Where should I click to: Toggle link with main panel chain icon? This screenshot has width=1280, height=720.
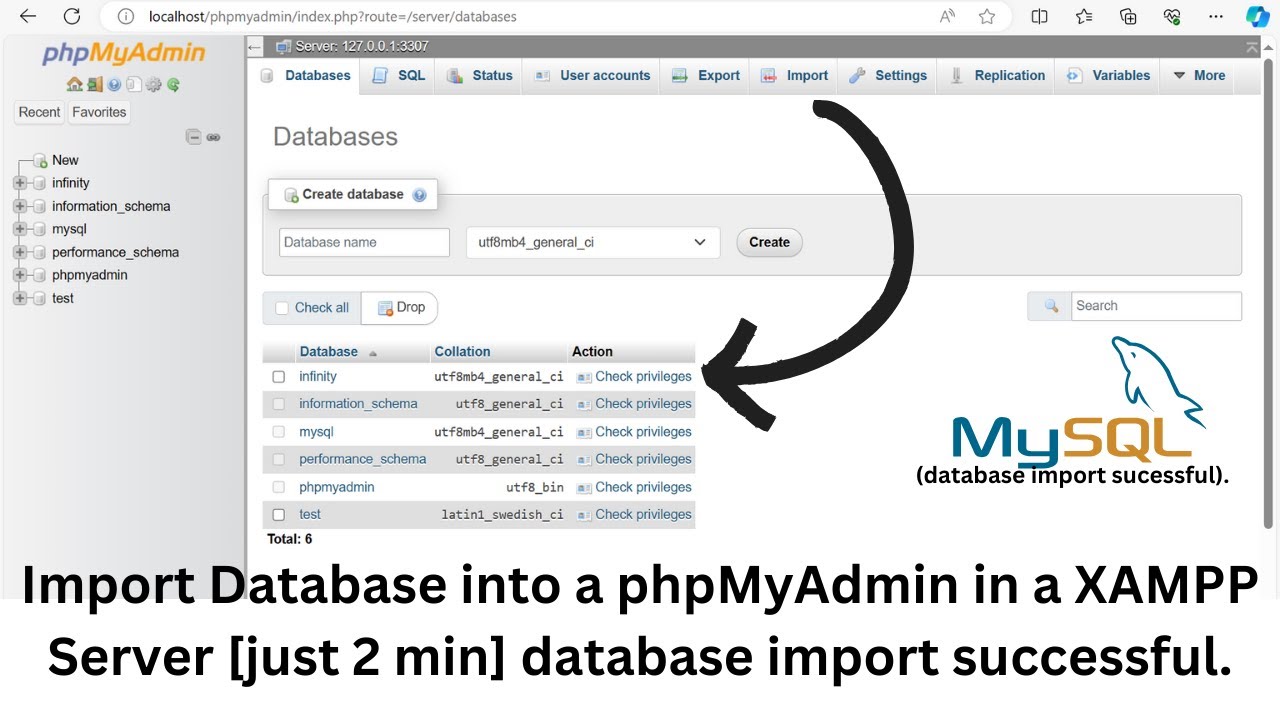213,137
